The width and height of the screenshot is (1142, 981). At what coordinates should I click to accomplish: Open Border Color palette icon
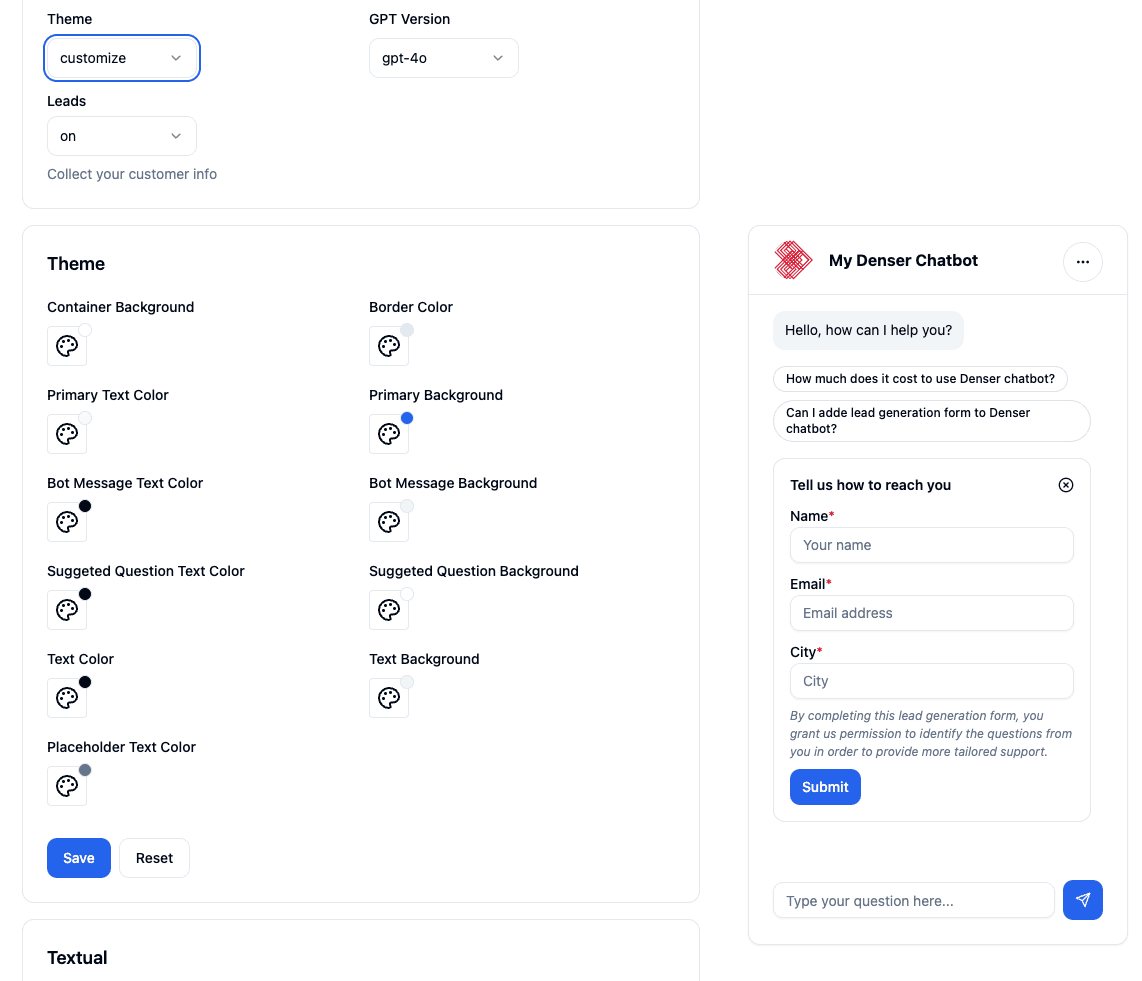point(389,346)
